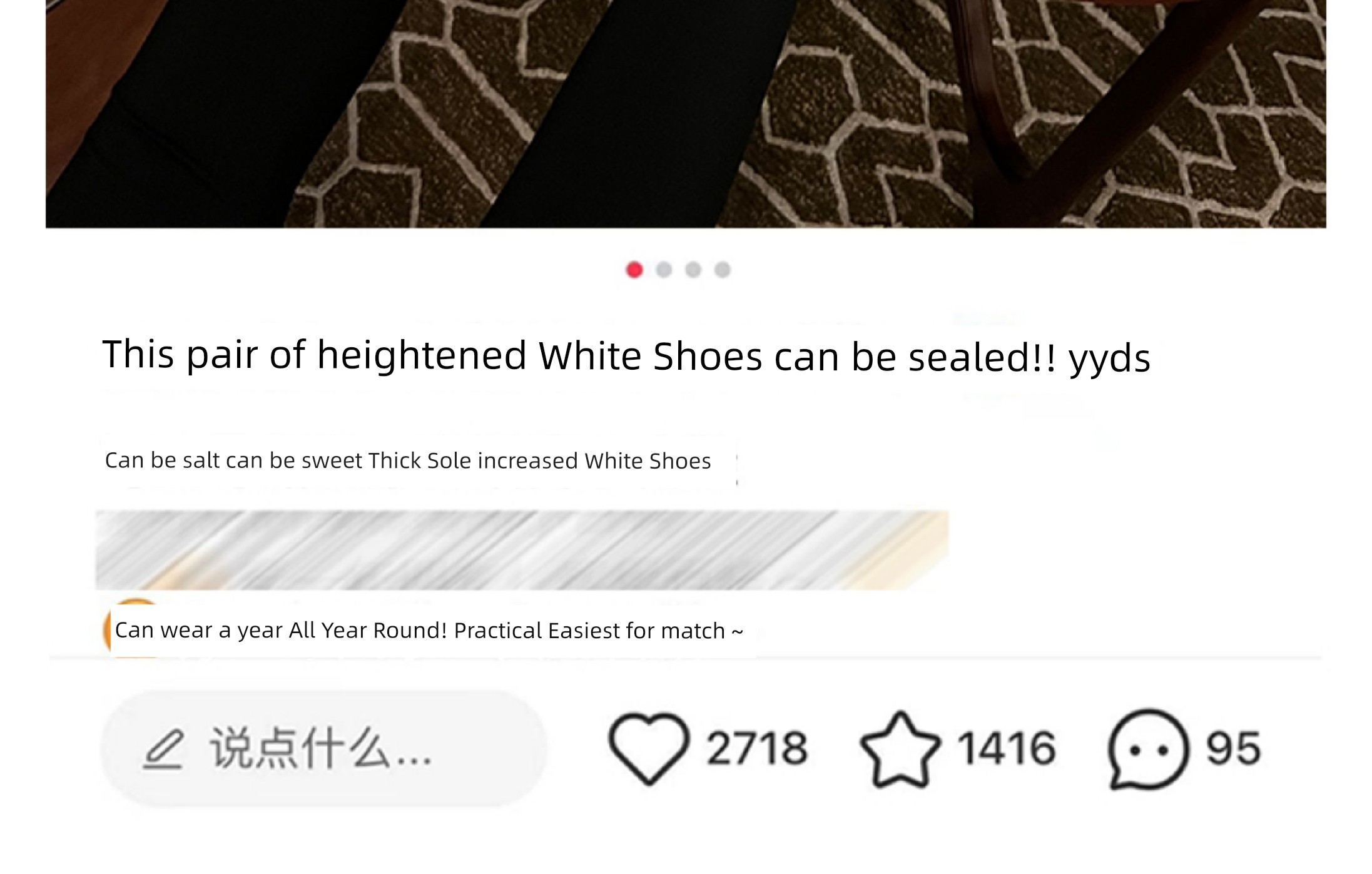The image size is (1372, 874).
Task: Select the fourth carousel page dot
Action: 723,270
